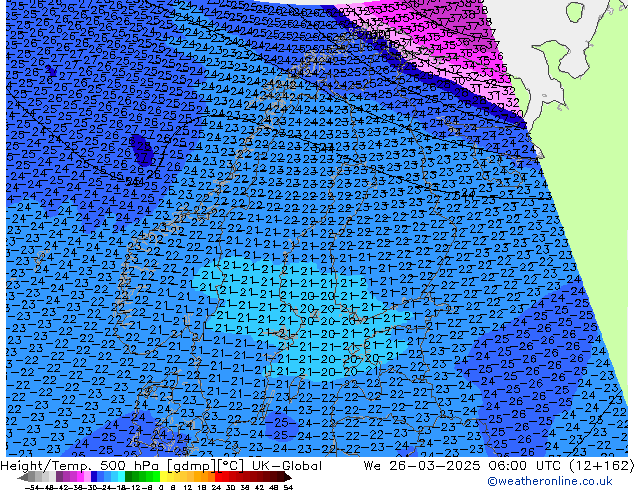Image resolution: width=634 pixels, height=490 pixels.
Task: Click the yellow 0 legend swatch
Action: [x=163, y=477]
